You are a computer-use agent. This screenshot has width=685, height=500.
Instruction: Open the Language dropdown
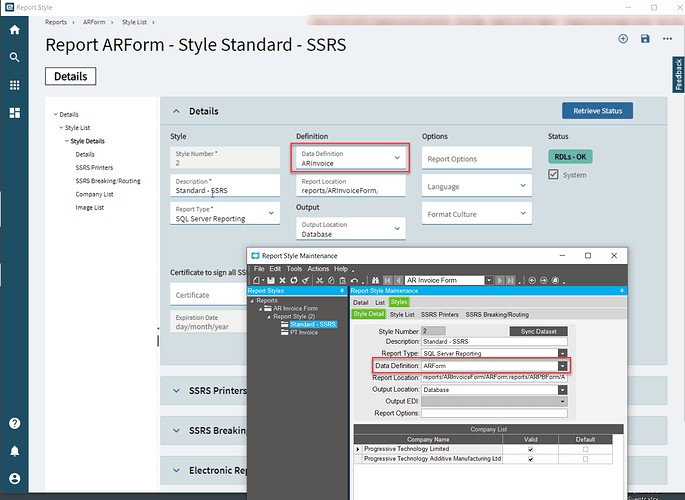[523, 186]
